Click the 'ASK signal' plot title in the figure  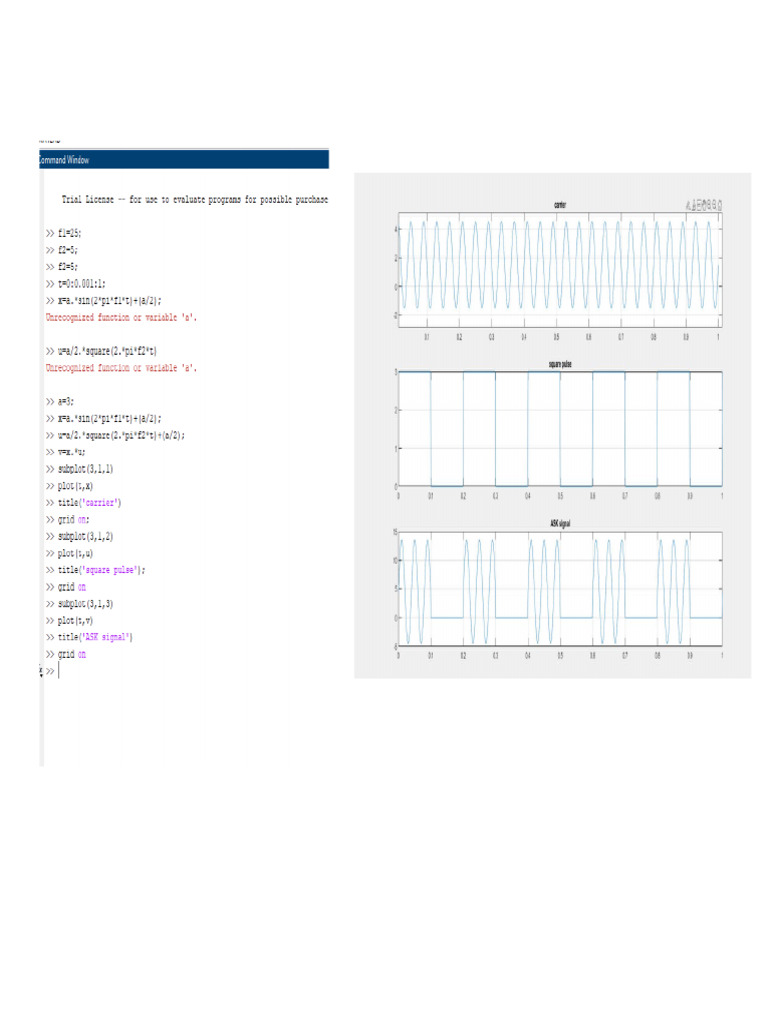tap(560, 523)
